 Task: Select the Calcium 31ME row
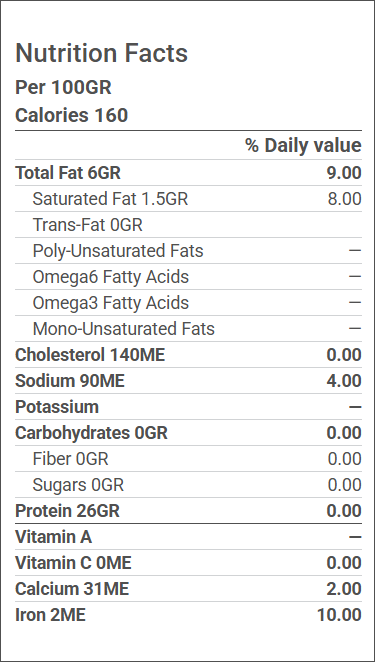(x=188, y=589)
